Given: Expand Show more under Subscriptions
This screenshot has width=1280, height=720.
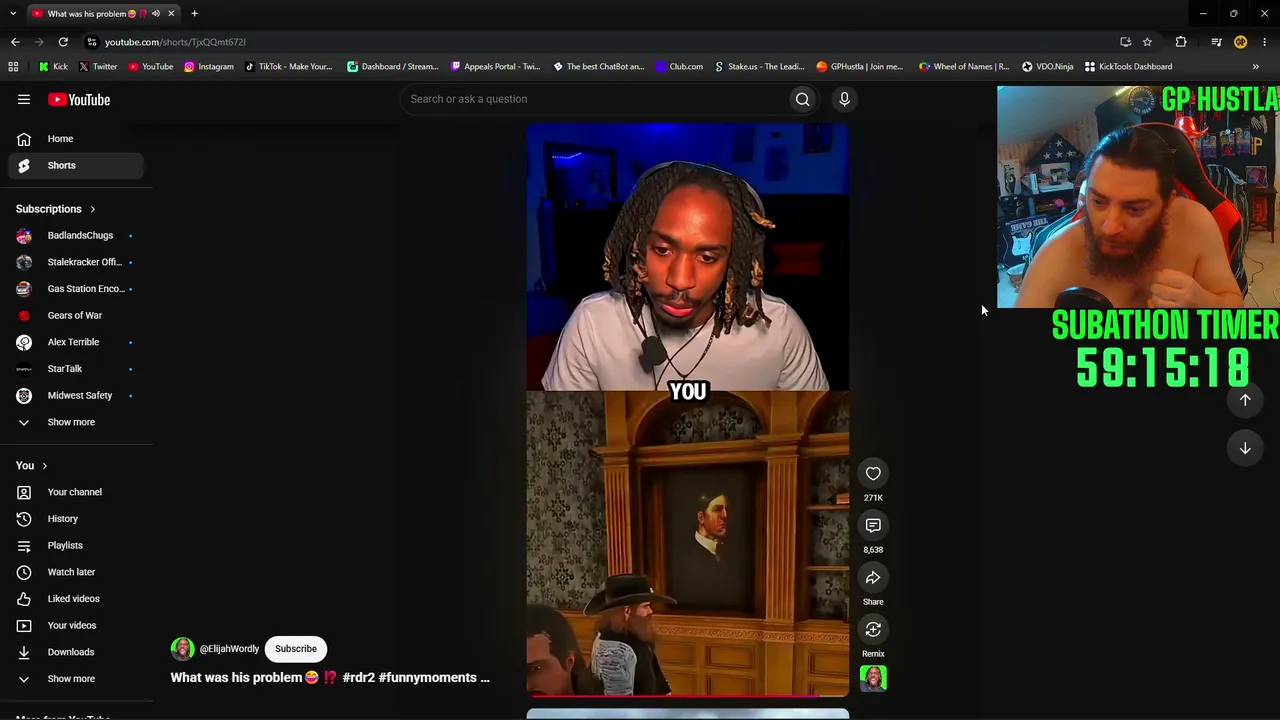Looking at the screenshot, I should click(76, 422).
